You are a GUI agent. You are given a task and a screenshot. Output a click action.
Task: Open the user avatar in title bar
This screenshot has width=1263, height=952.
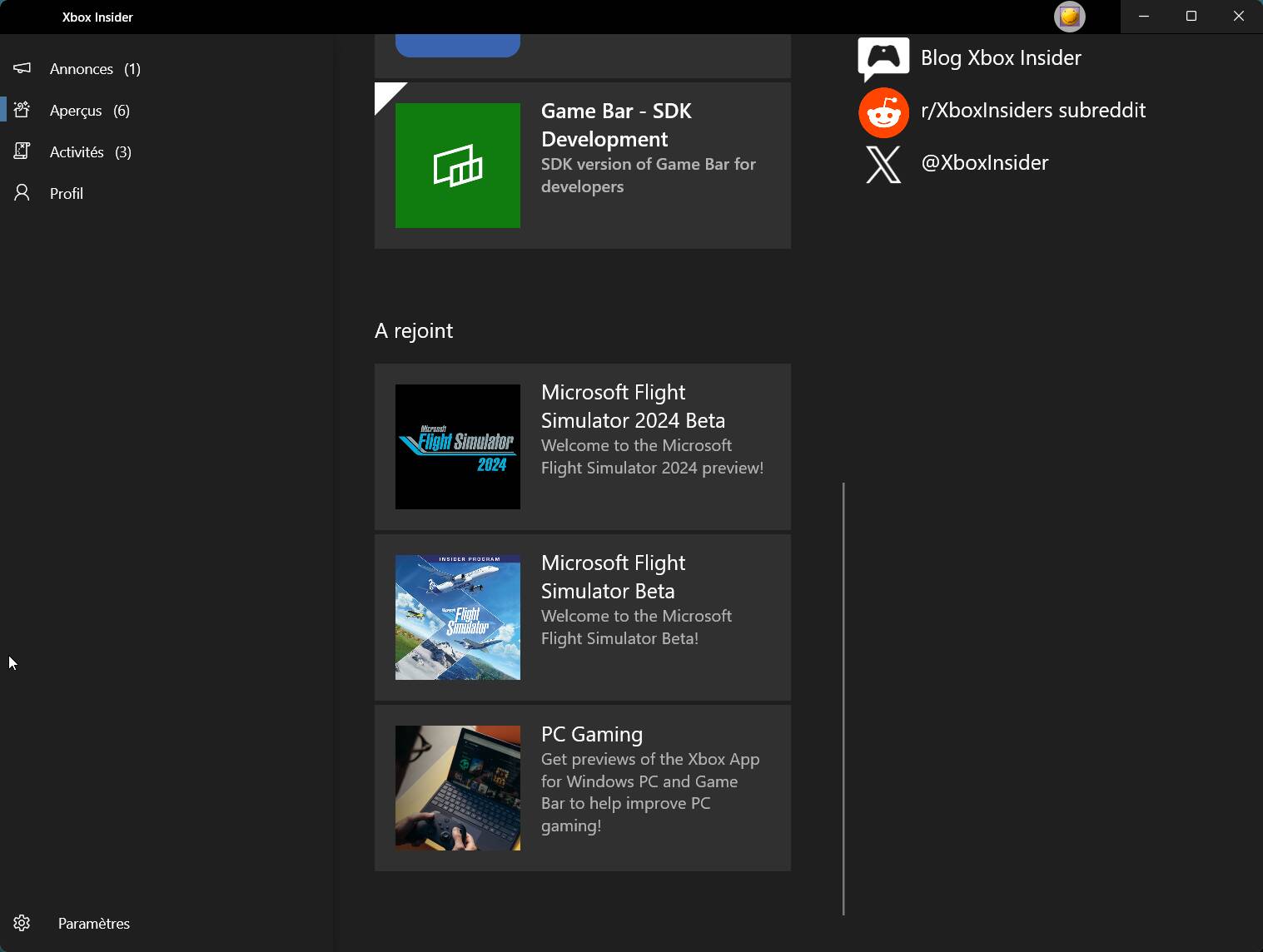(1069, 17)
